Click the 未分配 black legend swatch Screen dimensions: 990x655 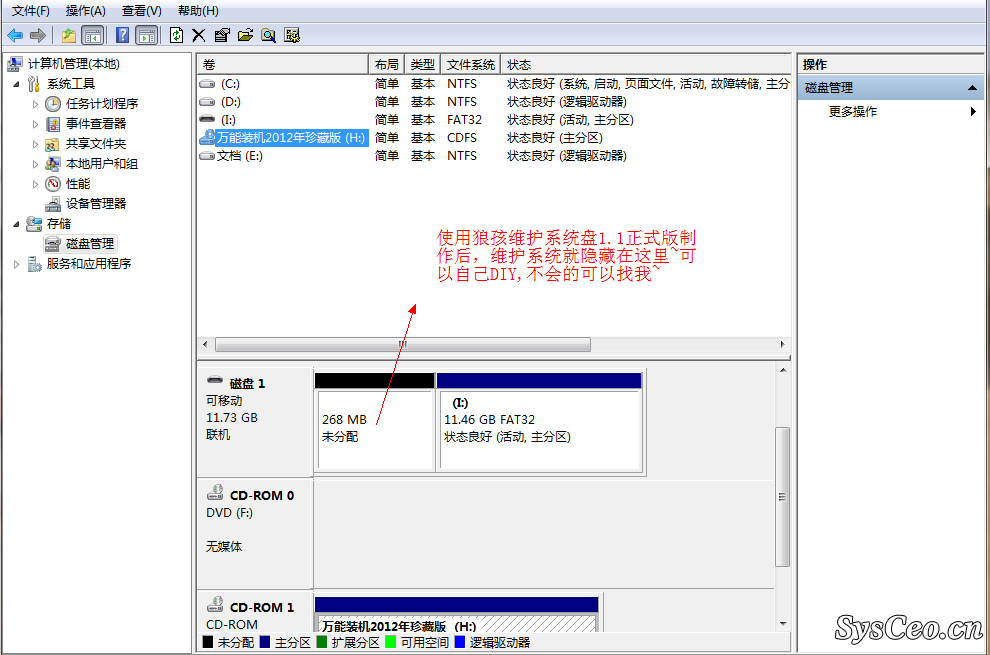pyautogui.click(x=208, y=642)
